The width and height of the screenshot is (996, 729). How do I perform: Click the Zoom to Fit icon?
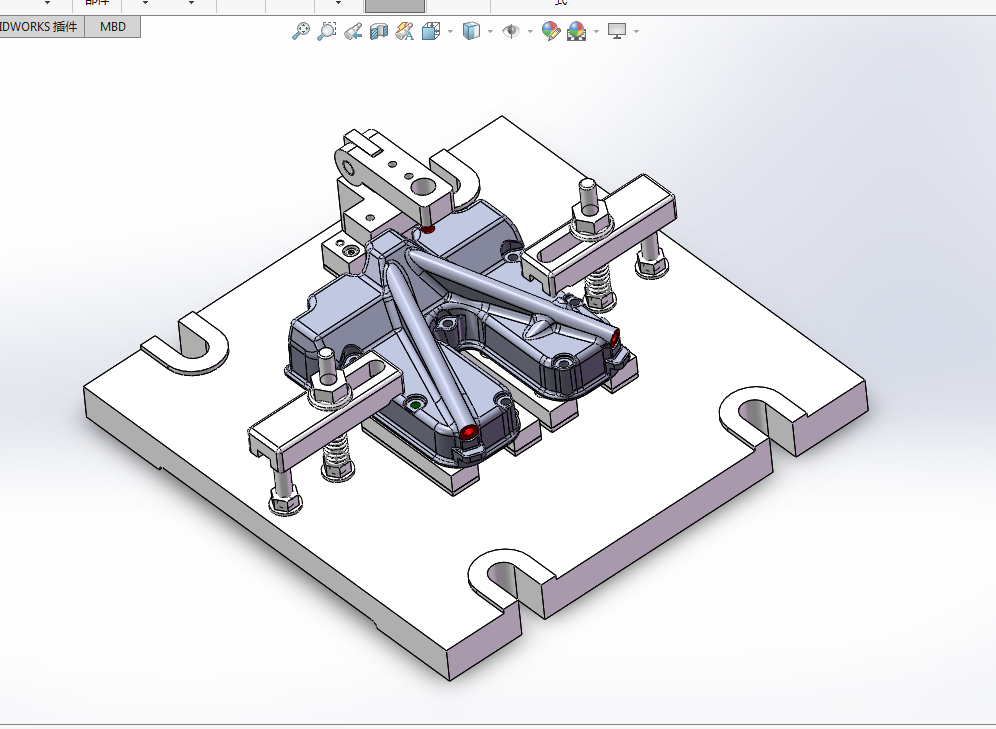(300, 30)
